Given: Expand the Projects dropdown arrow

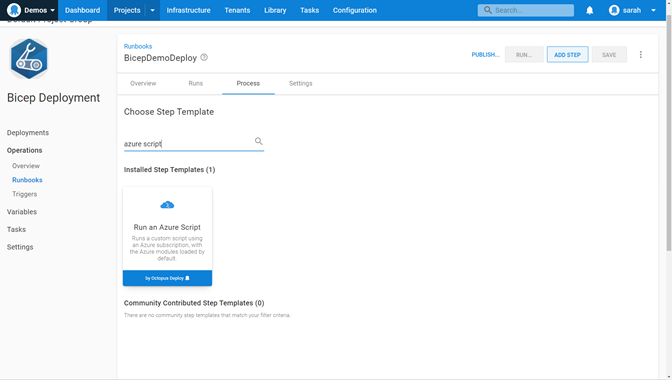Looking at the screenshot, I should pos(152,10).
